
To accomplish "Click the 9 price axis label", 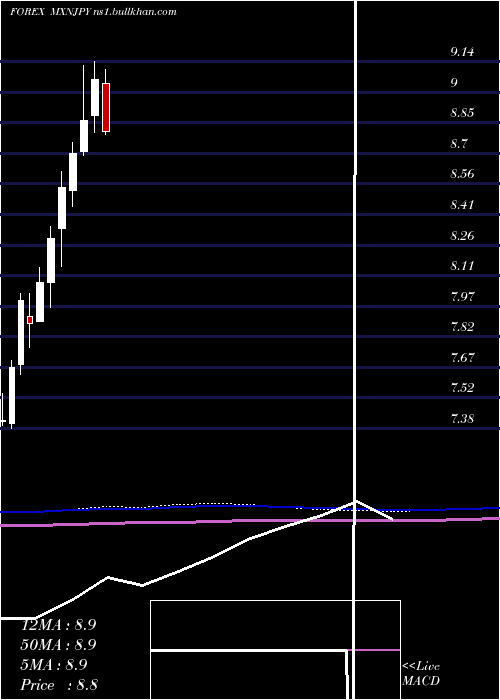I will [454, 83].
